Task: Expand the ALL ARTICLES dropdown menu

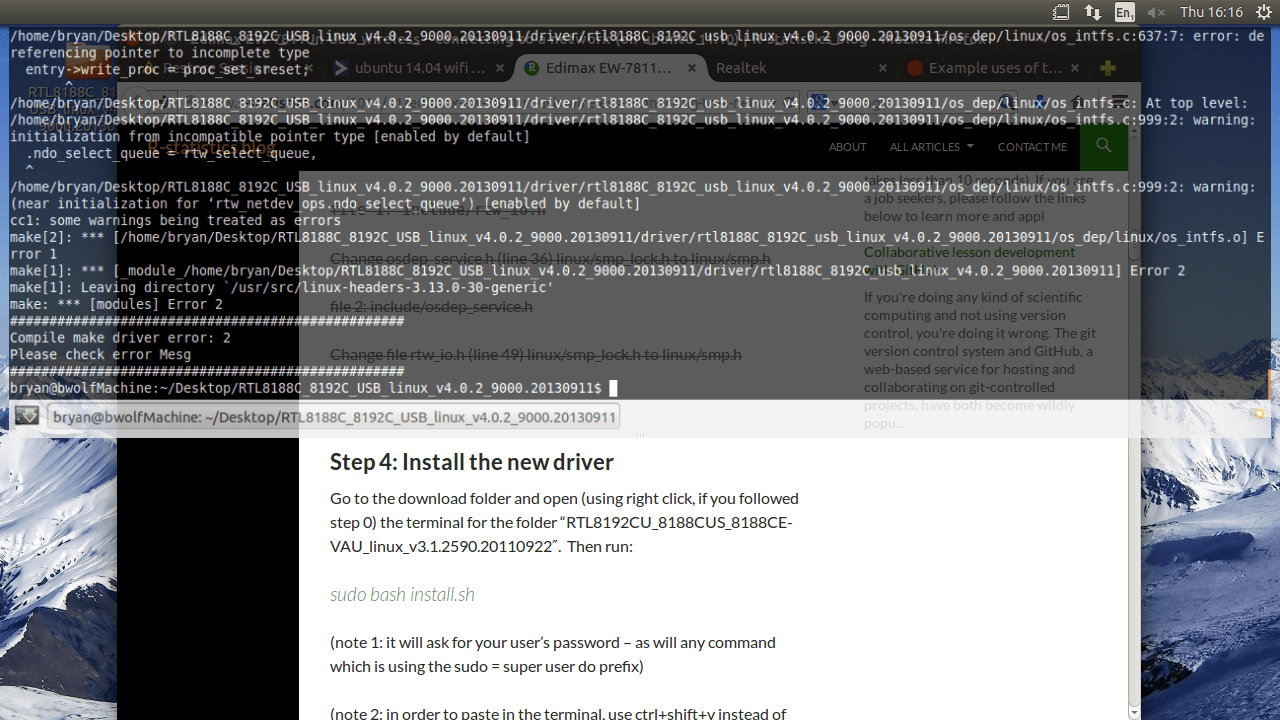Action: (931, 147)
